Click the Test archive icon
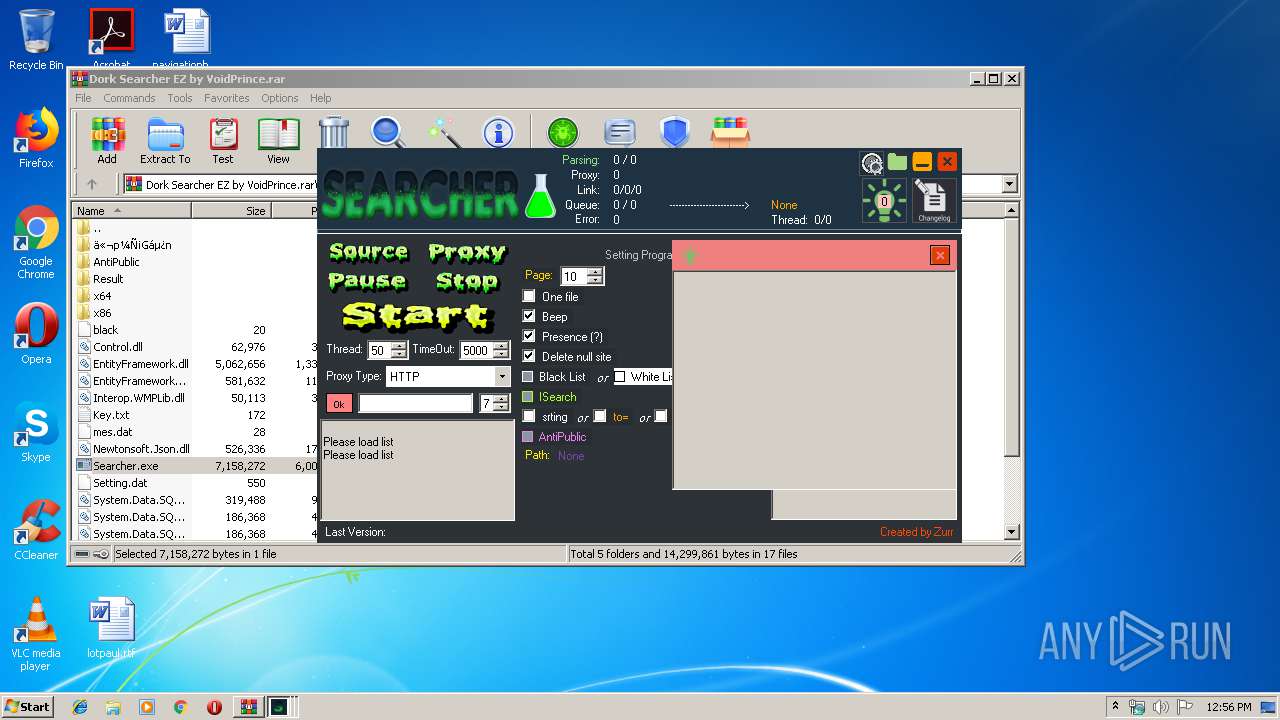The width and height of the screenshot is (1280, 720). (222, 141)
